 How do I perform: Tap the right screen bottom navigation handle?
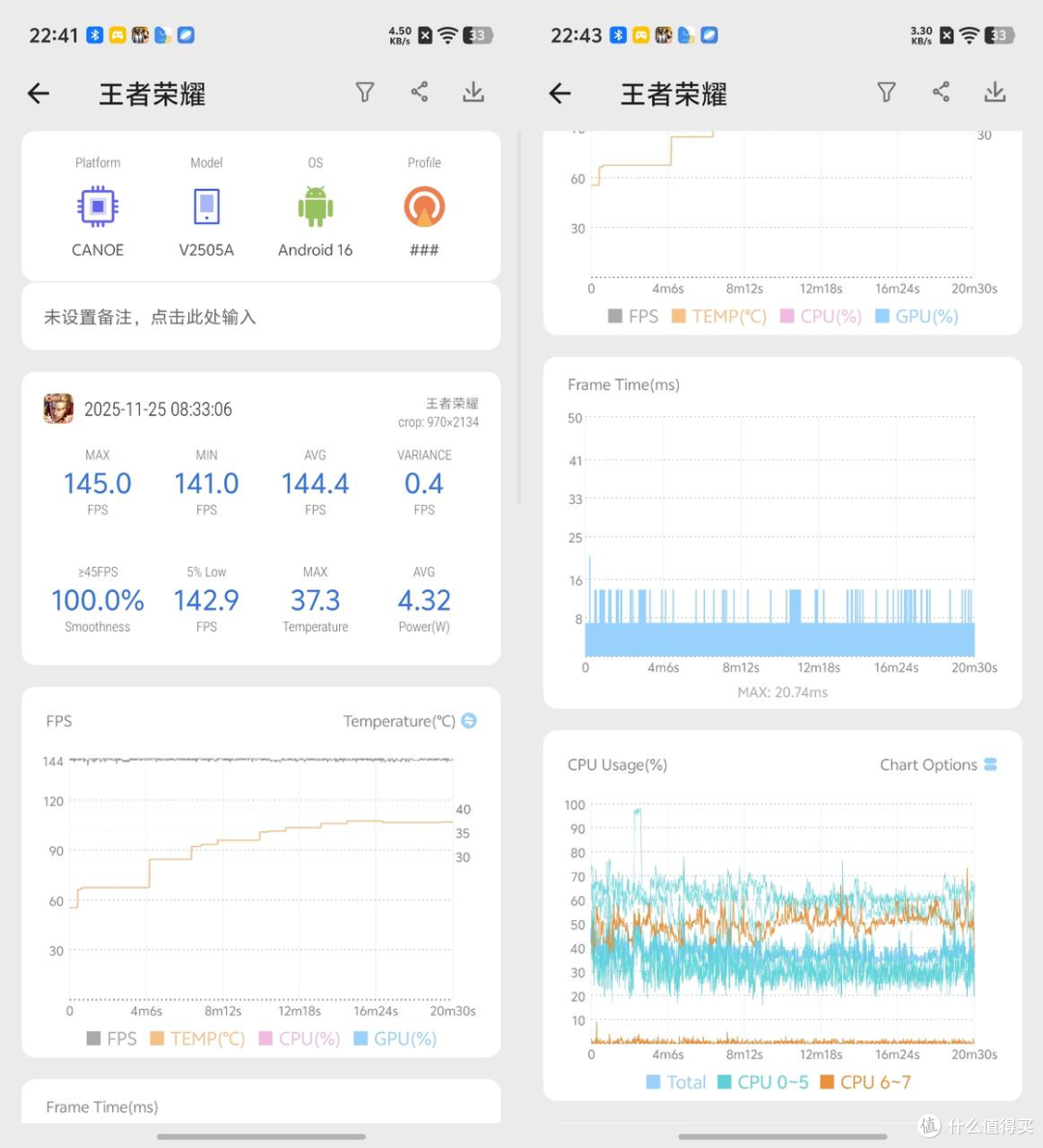(x=783, y=1136)
